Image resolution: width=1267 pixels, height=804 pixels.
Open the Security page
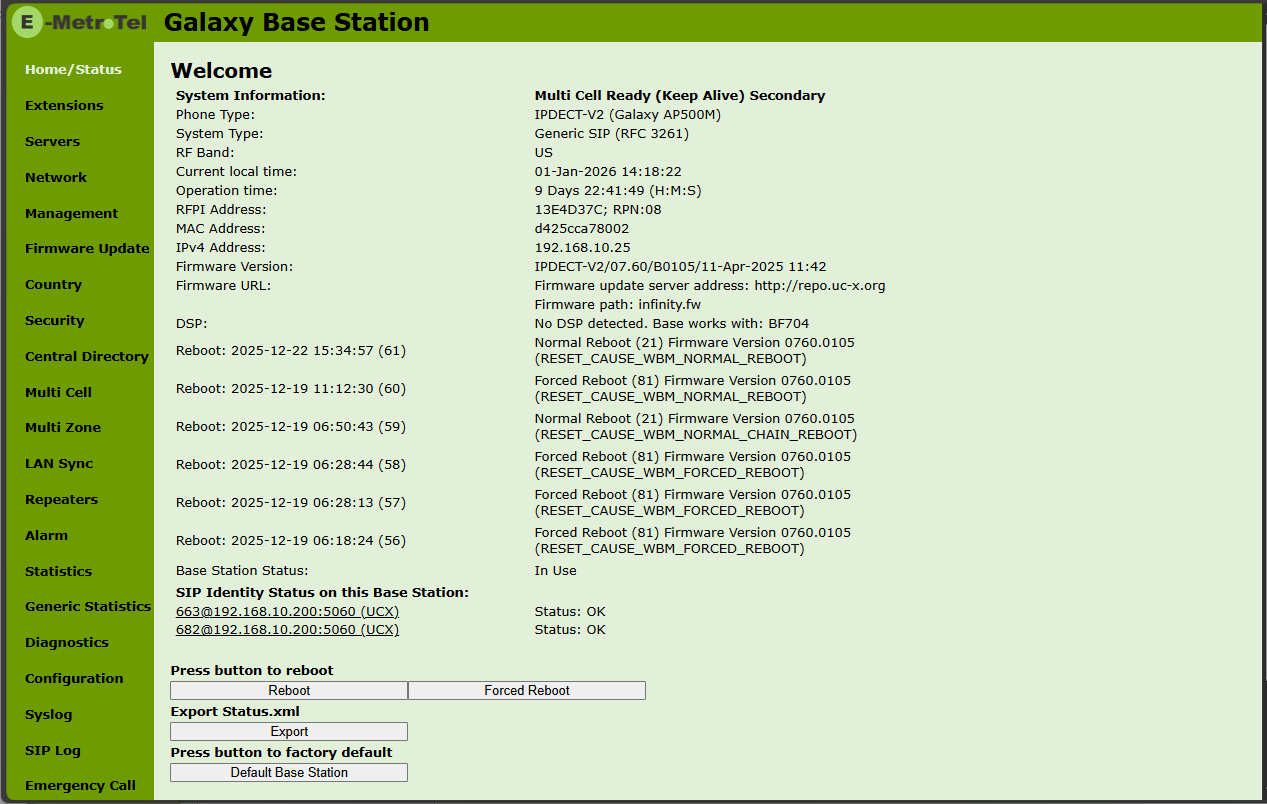click(x=55, y=321)
